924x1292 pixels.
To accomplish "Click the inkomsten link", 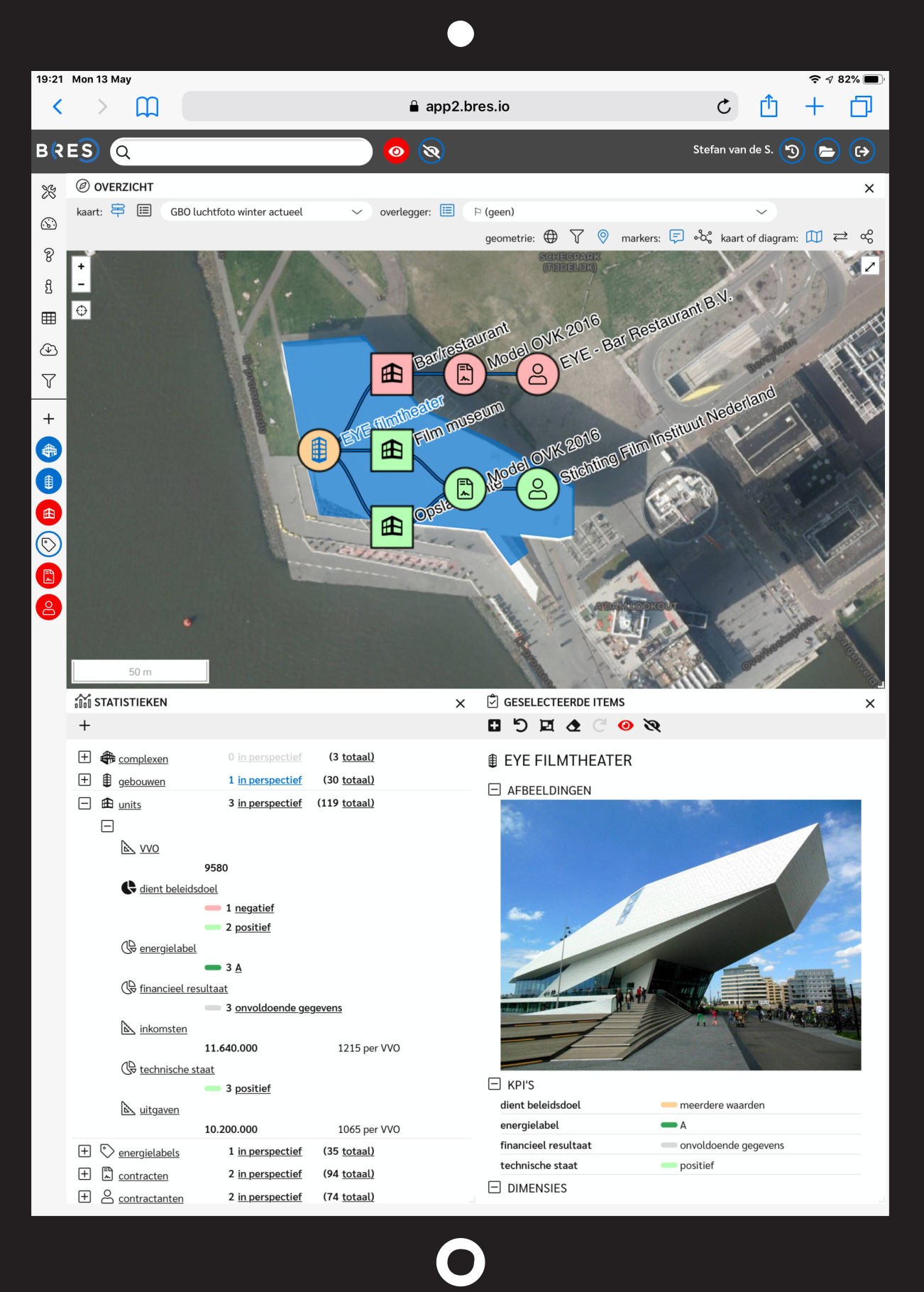I will [x=163, y=1029].
